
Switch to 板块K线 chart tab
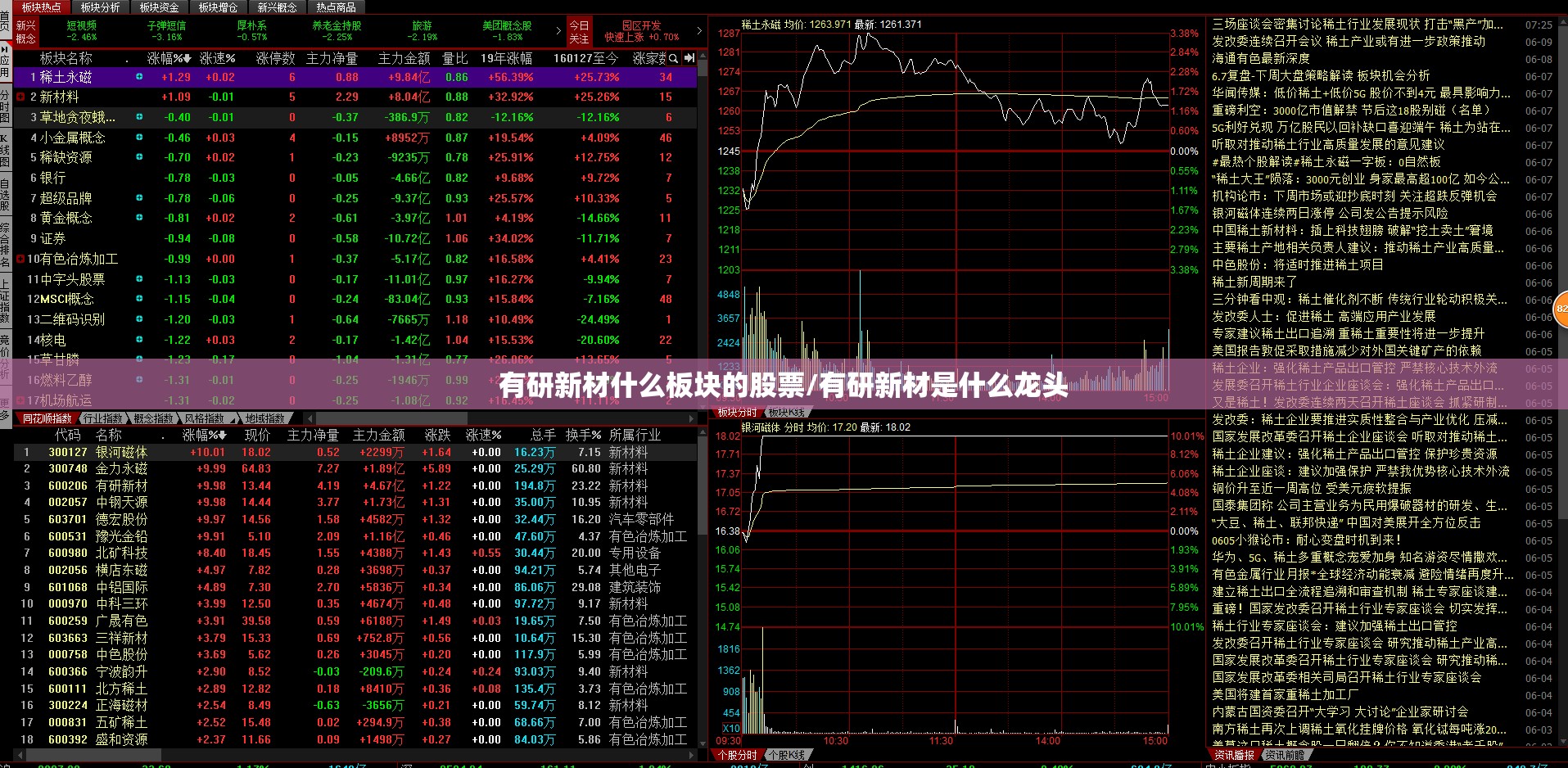pos(787,412)
